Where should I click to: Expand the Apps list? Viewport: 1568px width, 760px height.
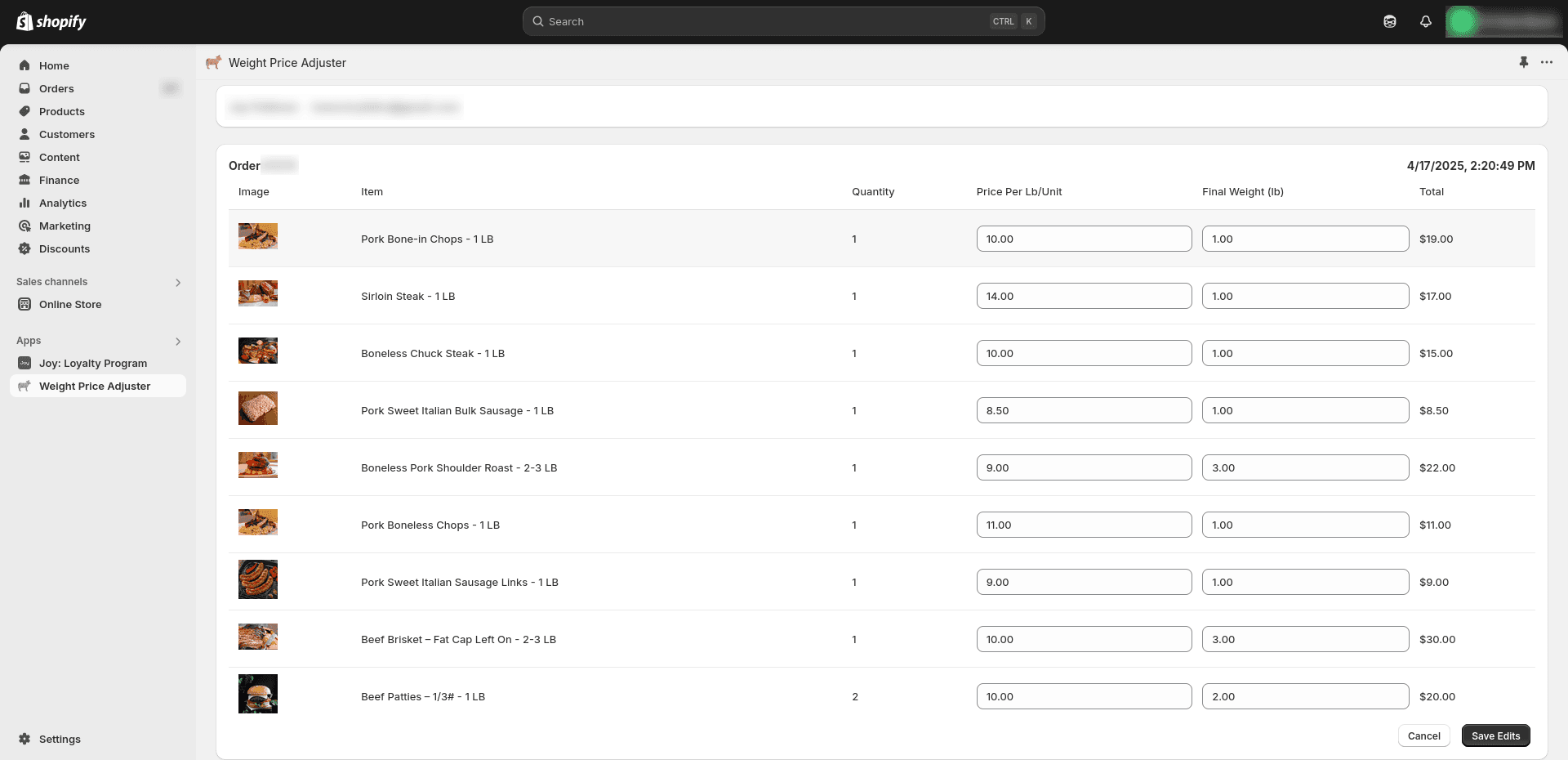(178, 342)
